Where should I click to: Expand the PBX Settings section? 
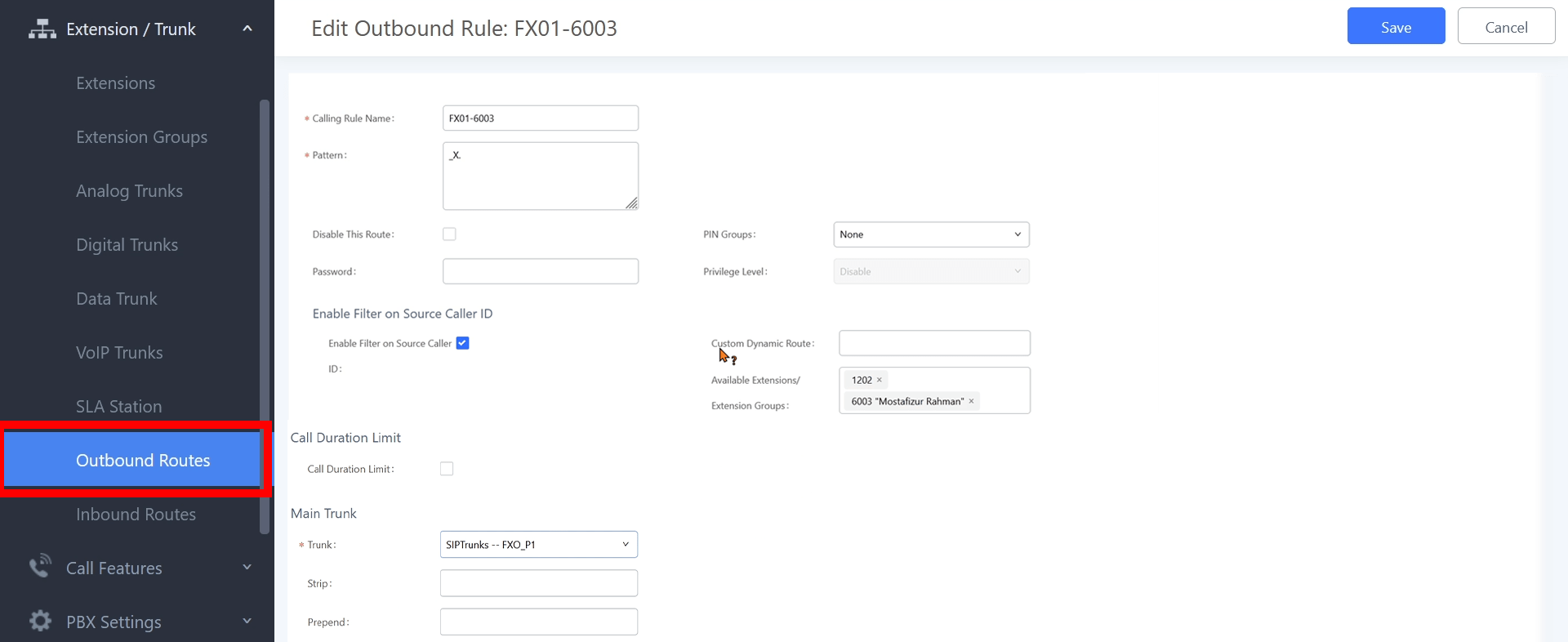point(247,621)
